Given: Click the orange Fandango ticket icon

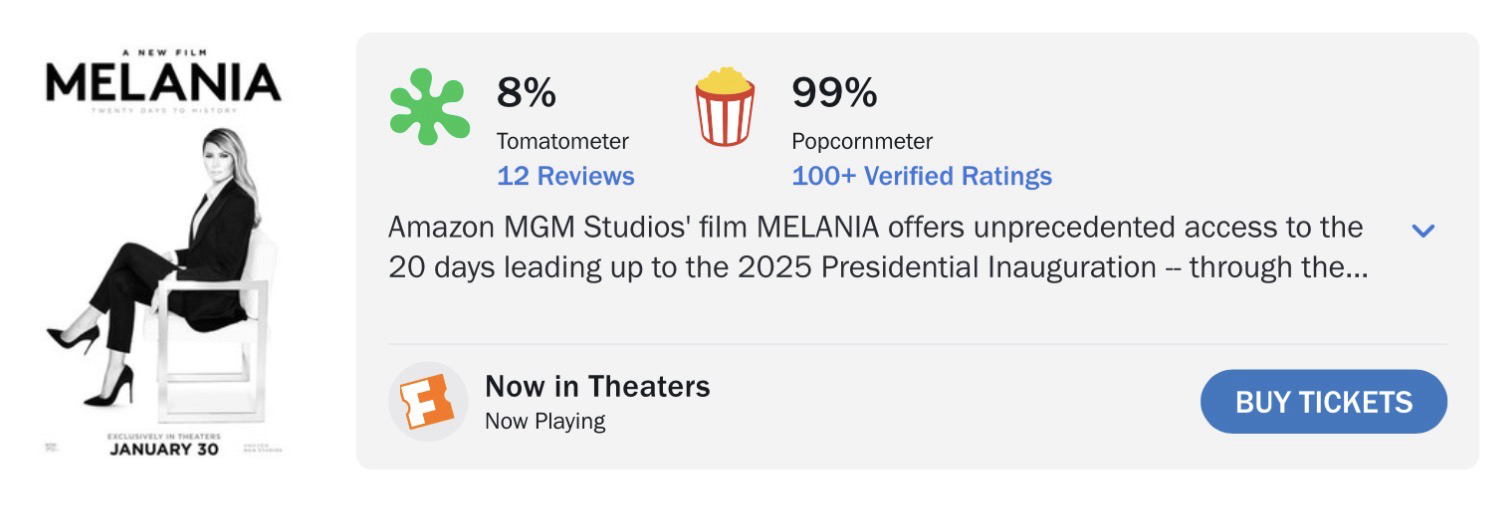Looking at the screenshot, I should [427, 401].
